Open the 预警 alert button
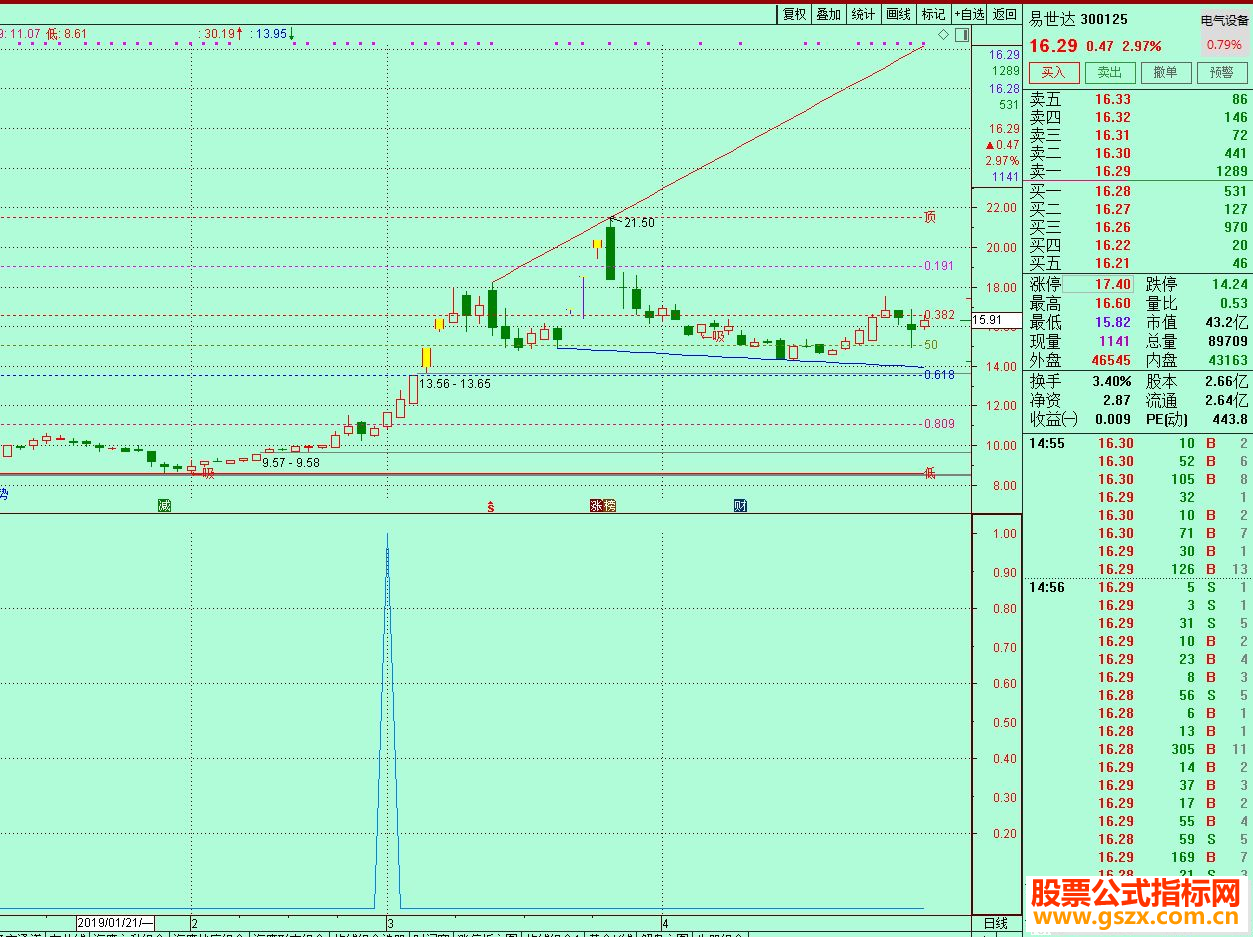The width and height of the screenshot is (1253, 937). point(1222,73)
